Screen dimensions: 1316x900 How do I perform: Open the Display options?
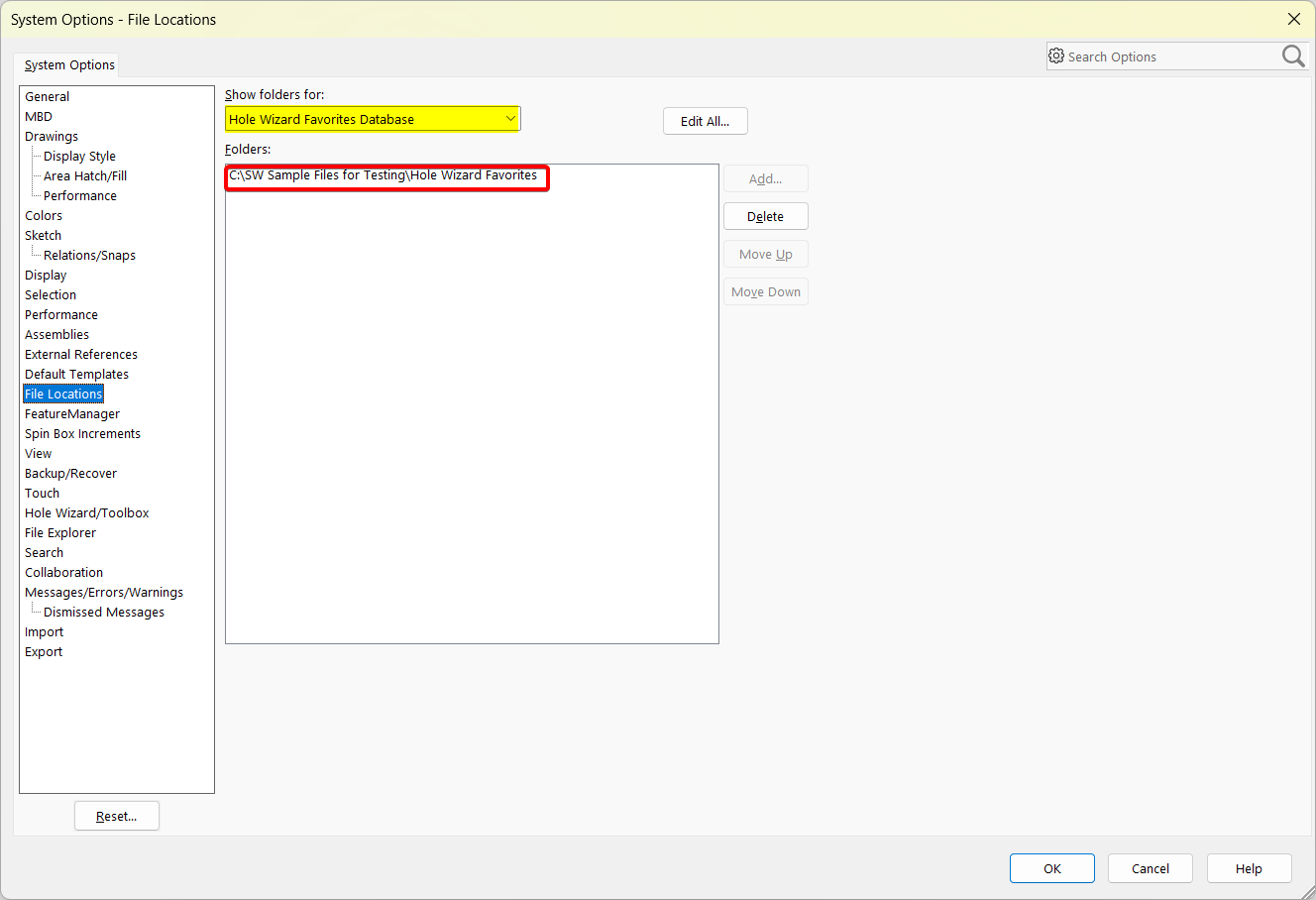(x=46, y=276)
